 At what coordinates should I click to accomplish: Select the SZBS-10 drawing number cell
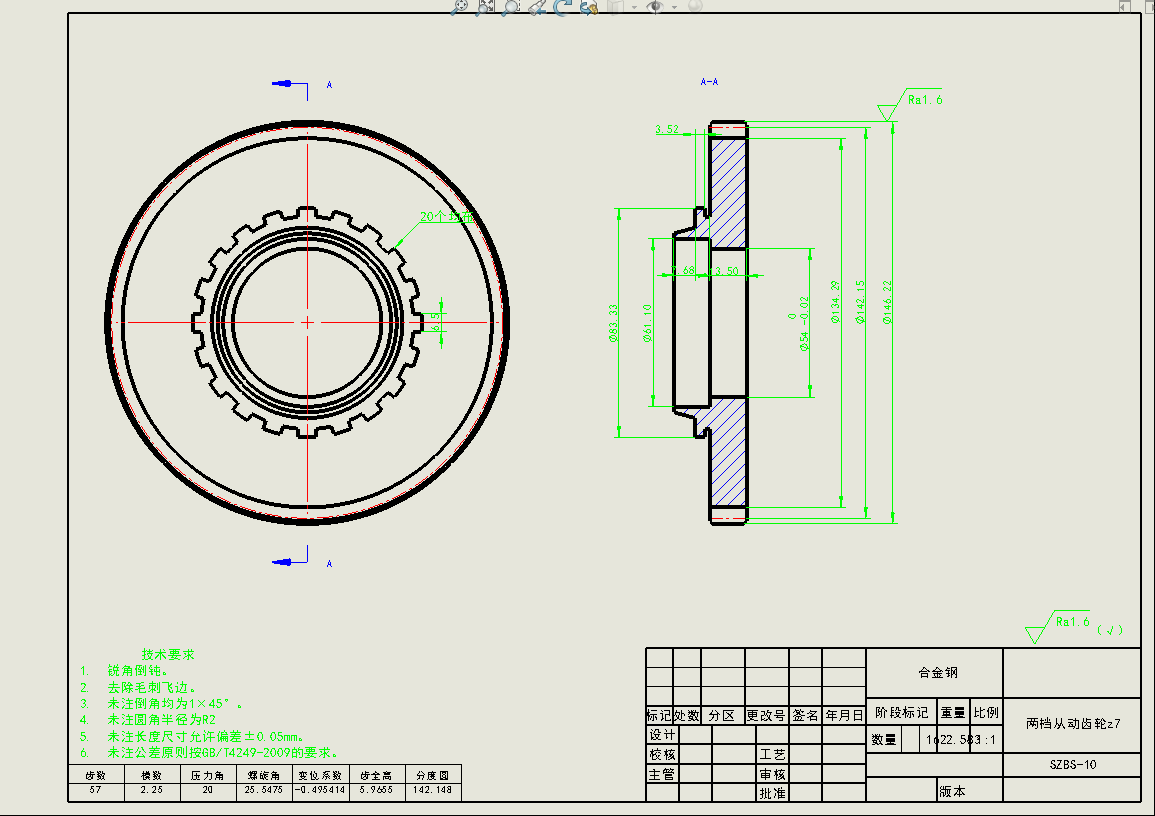pyautogui.click(x=1073, y=764)
